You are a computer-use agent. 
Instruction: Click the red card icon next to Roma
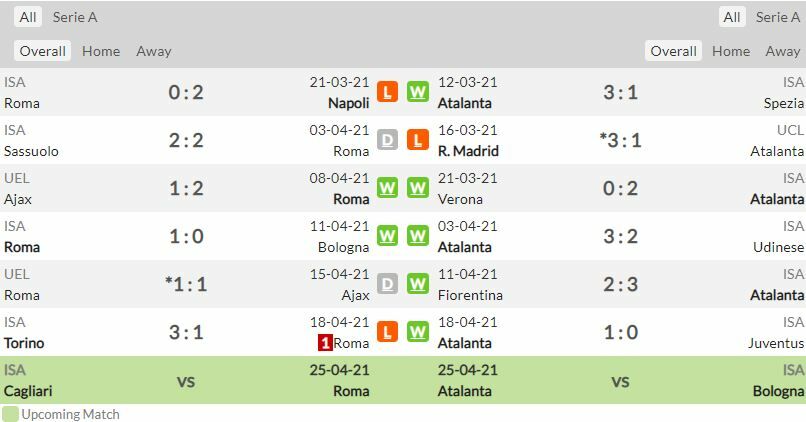325,343
